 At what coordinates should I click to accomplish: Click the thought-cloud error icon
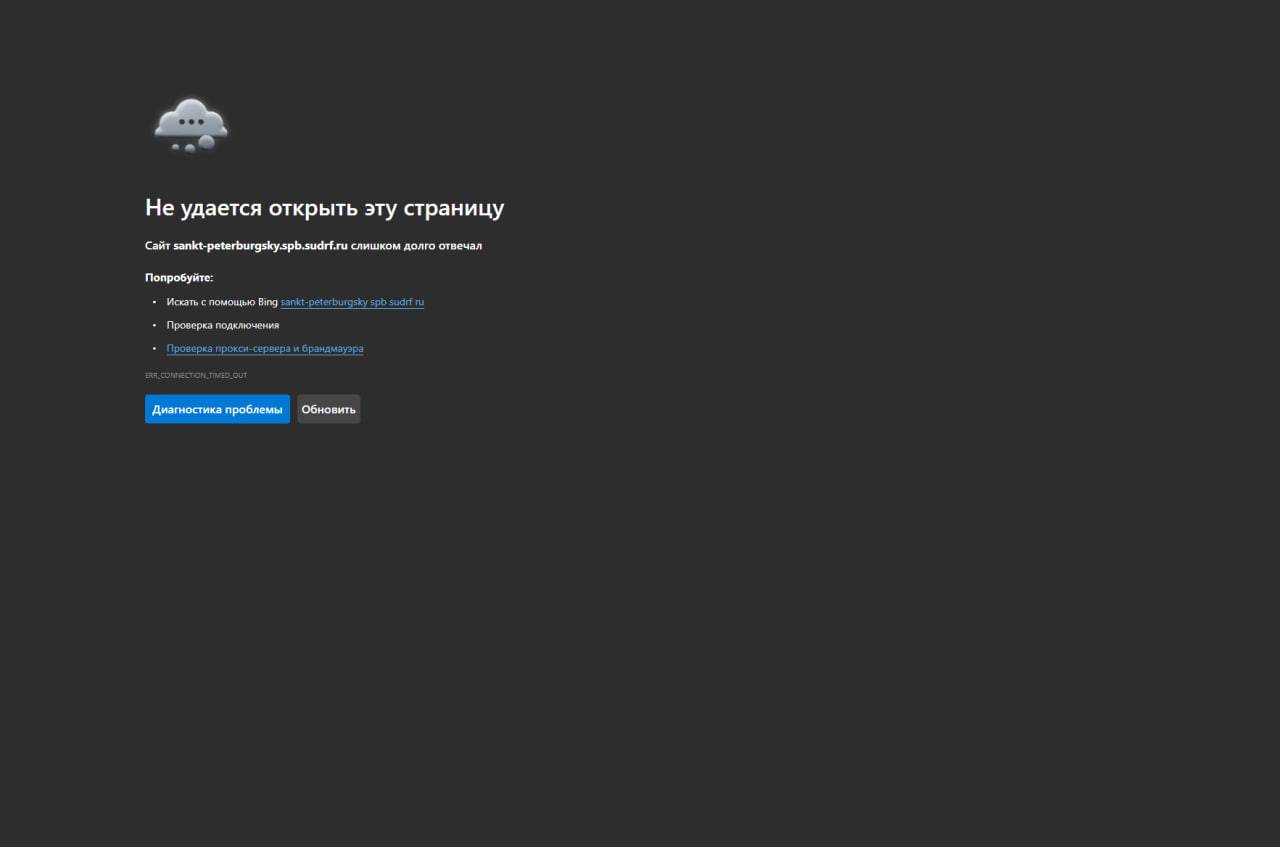[190, 124]
